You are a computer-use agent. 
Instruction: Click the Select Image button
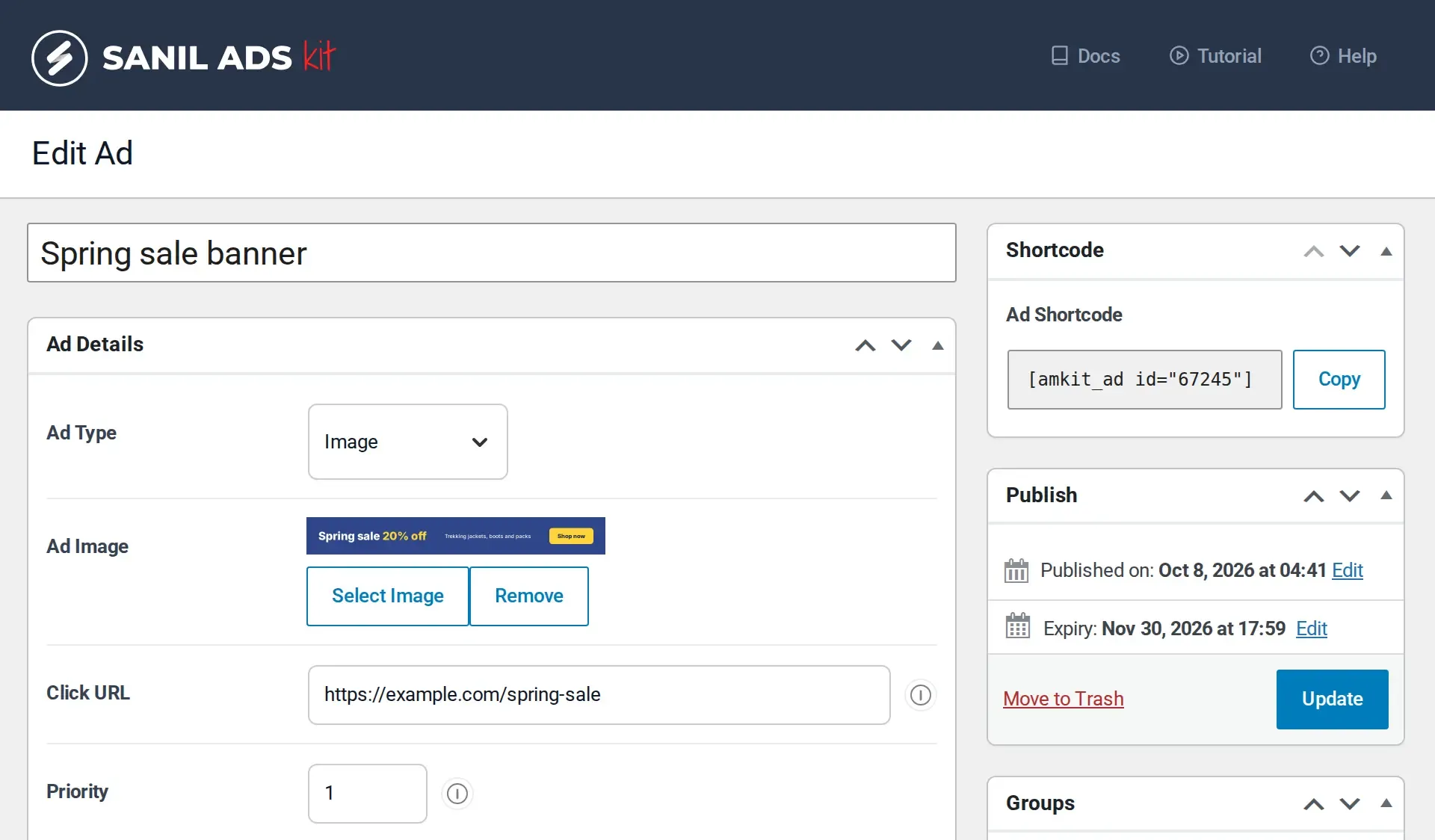coord(388,596)
